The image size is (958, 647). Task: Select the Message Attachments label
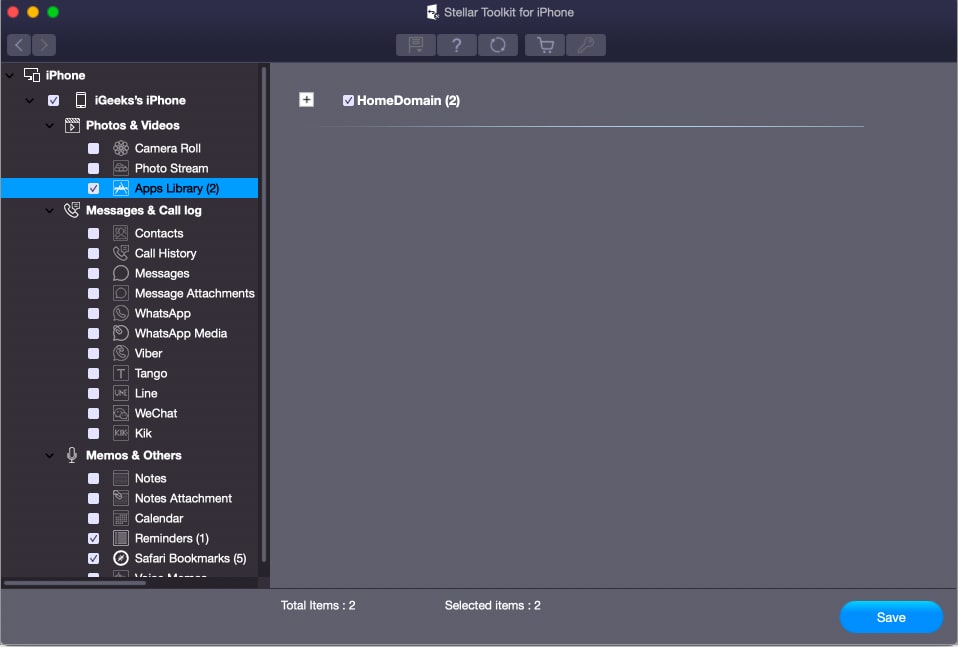click(194, 293)
